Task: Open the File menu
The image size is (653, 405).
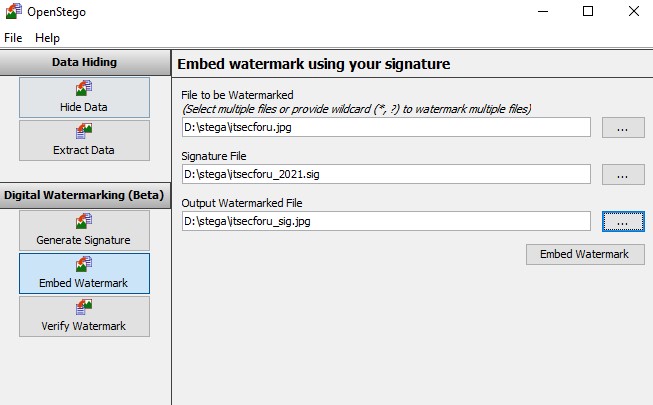Action: pos(13,37)
